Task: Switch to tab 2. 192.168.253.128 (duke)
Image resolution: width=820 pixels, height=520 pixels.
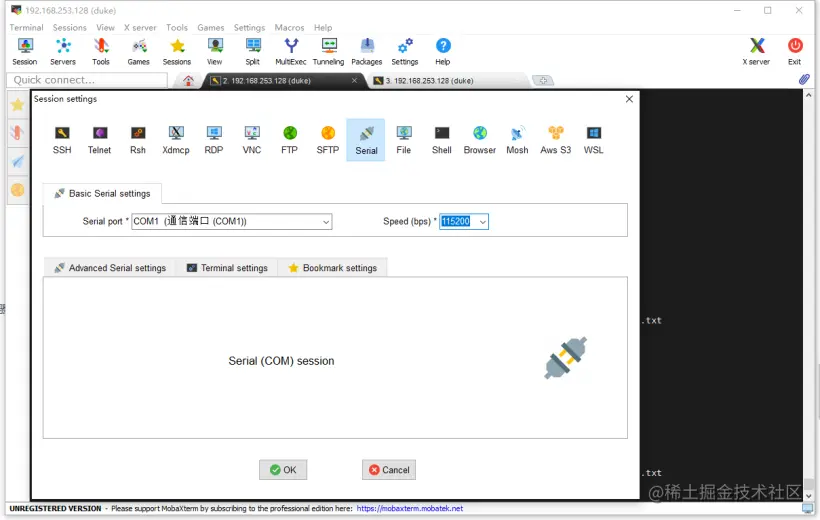Action: point(282,81)
